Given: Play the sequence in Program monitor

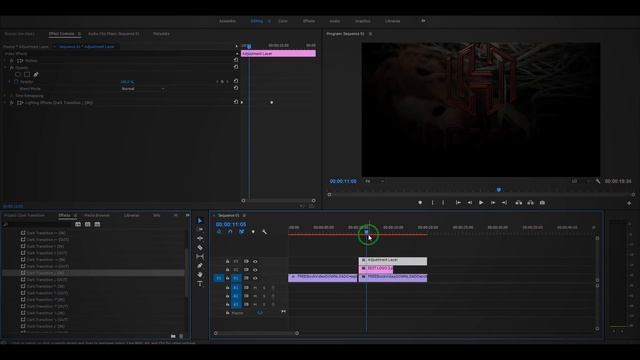Looking at the screenshot, I should coord(481,202).
